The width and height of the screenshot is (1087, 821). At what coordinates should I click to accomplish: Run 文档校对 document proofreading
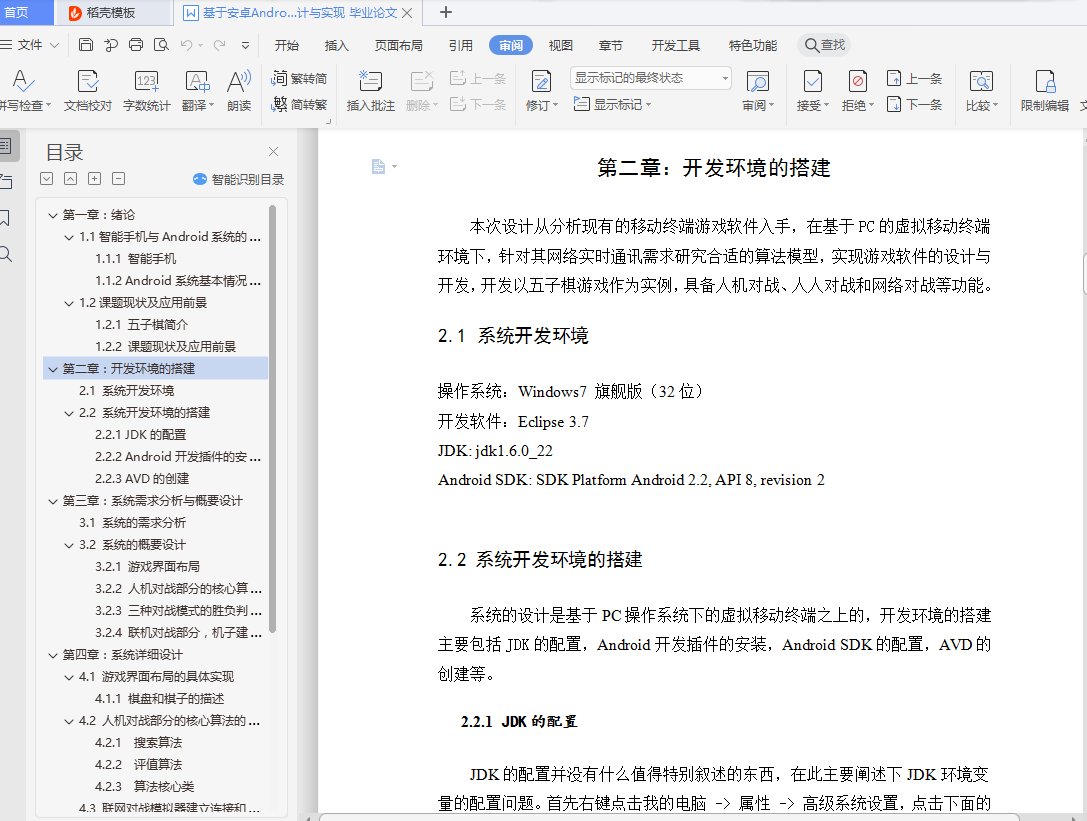click(87, 90)
